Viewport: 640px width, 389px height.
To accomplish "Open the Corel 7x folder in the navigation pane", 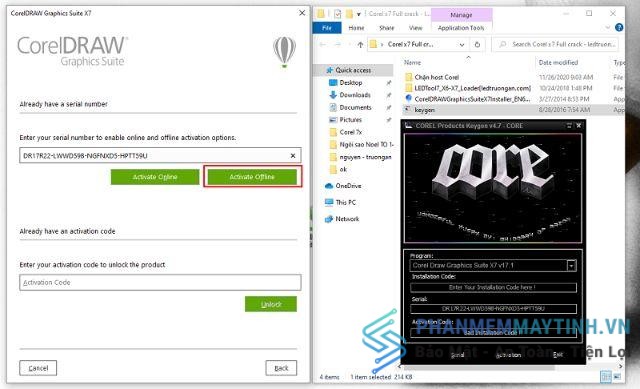I will pos(350,132).
